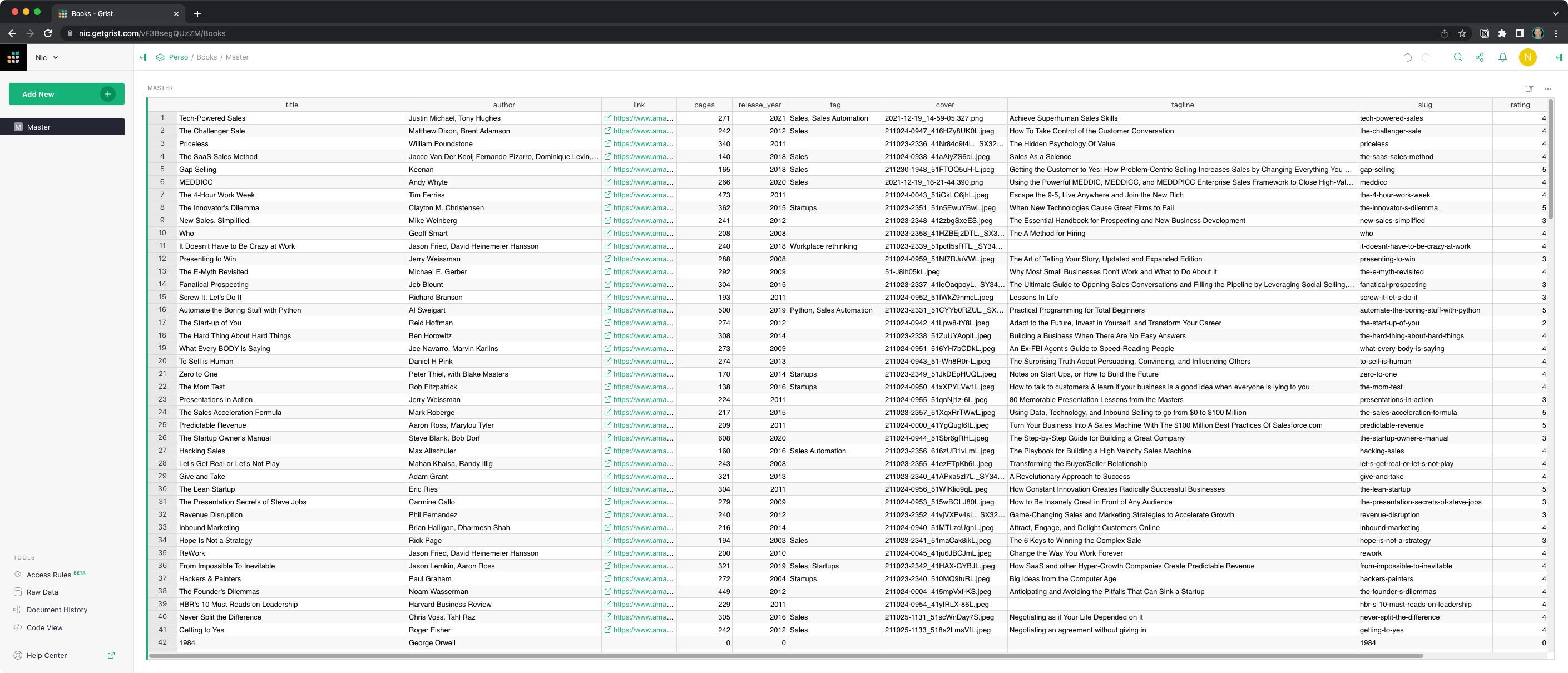This screenshot has height=673, width=1568.
Task: Click the browser share page icon
Action: click(x=1444, y=33)
